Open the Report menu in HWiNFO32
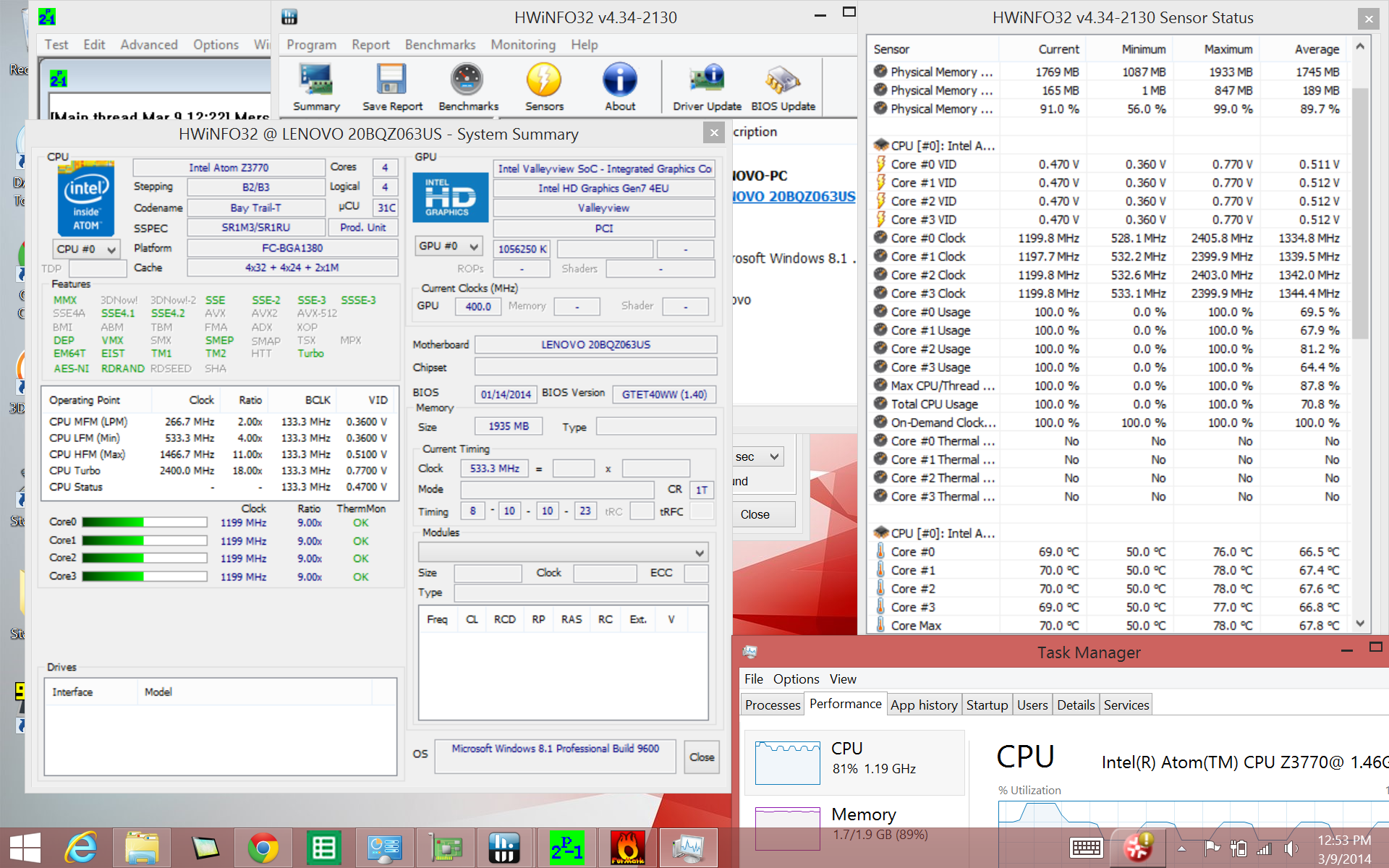The image size is (1389, 868). 370,45
